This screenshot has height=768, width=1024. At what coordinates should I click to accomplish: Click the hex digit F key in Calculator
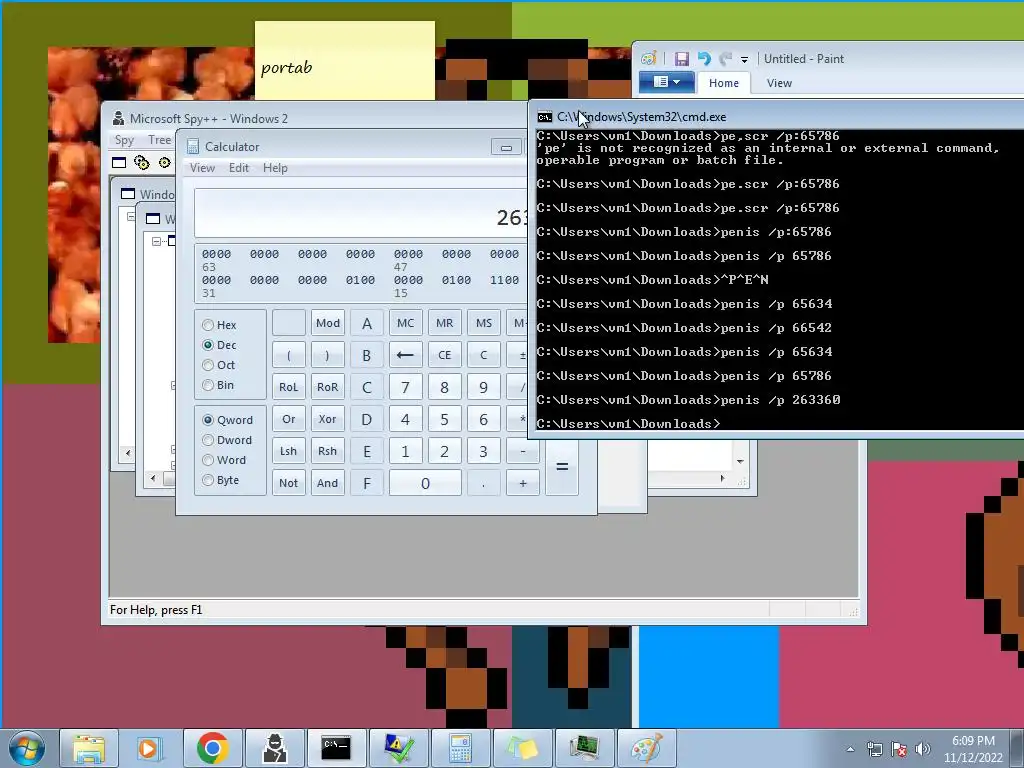click(x=367, y=483)
